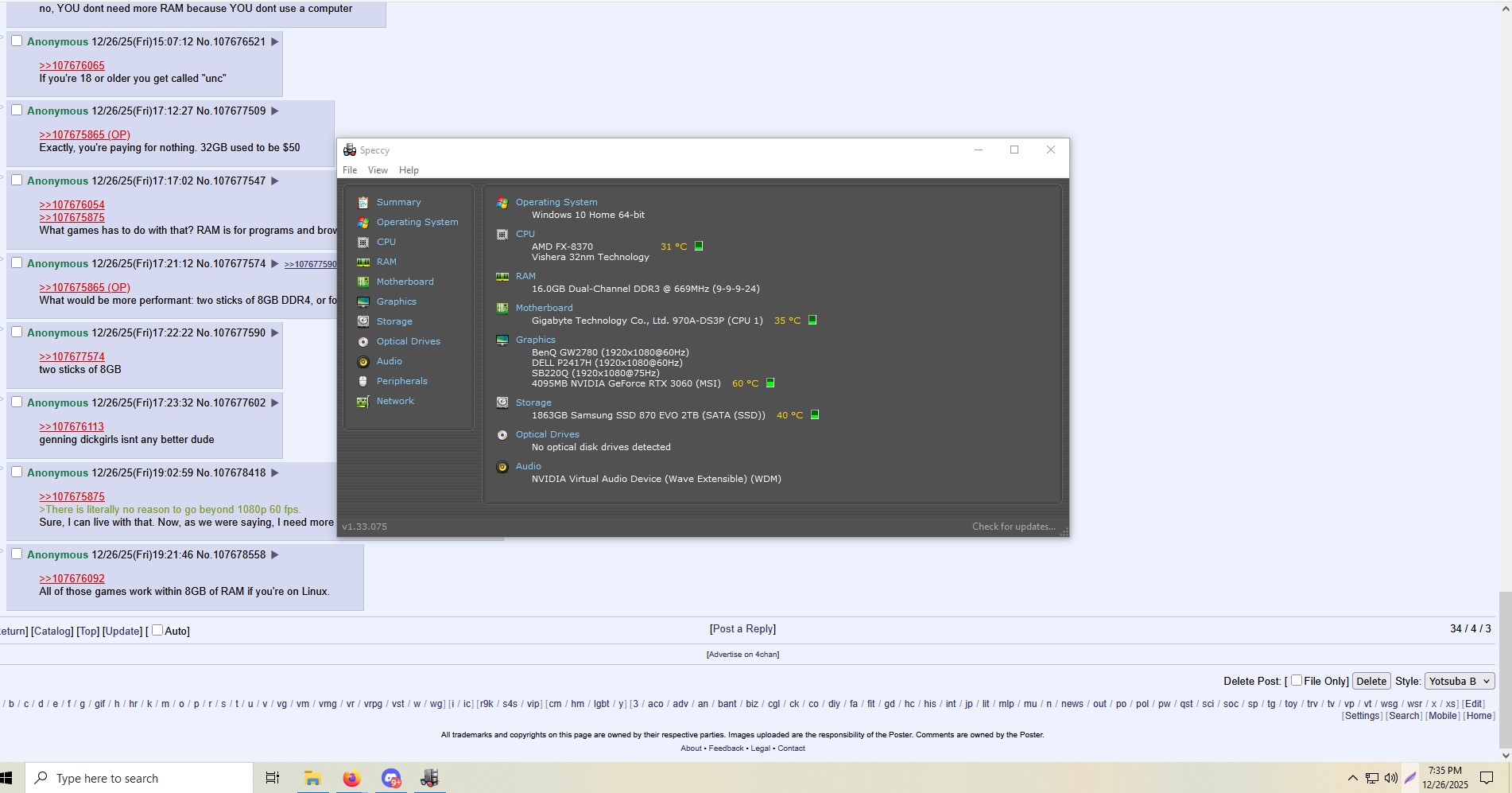1512x793 pixels.
Task: Click Check for updates in Speccy
Action: [1014, 527]
